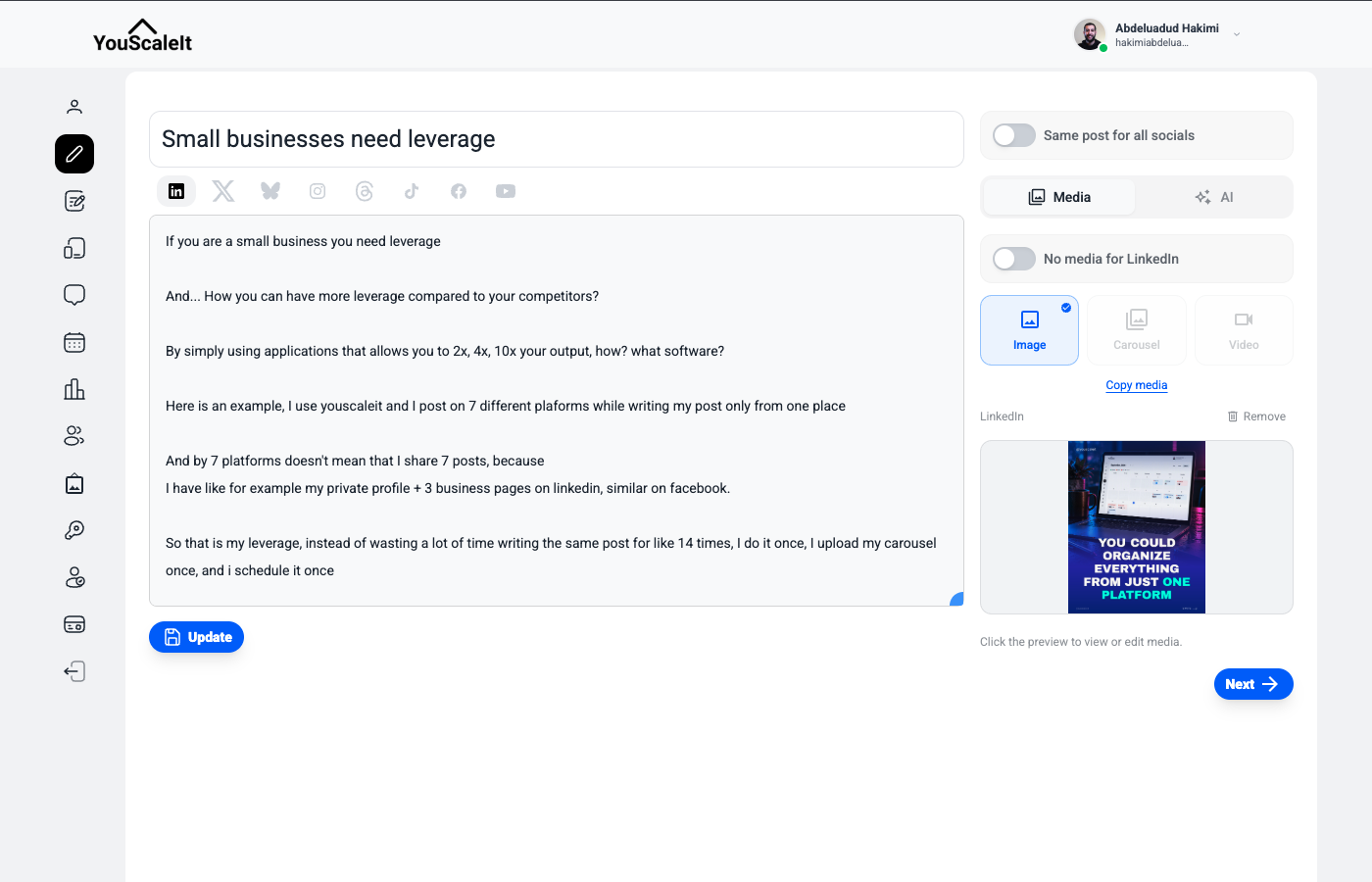Select the Bluesky butterfly platform icon

pos(270,191)
